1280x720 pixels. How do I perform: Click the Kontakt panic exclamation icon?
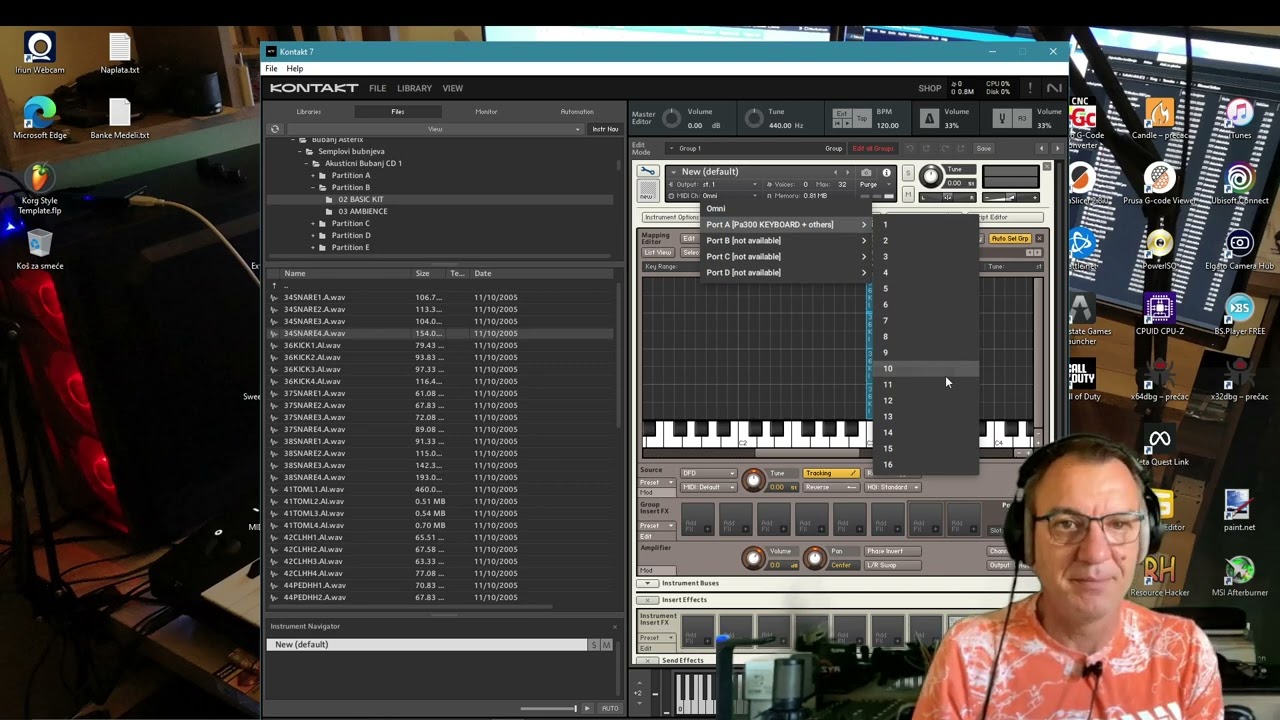(1030, 88)
